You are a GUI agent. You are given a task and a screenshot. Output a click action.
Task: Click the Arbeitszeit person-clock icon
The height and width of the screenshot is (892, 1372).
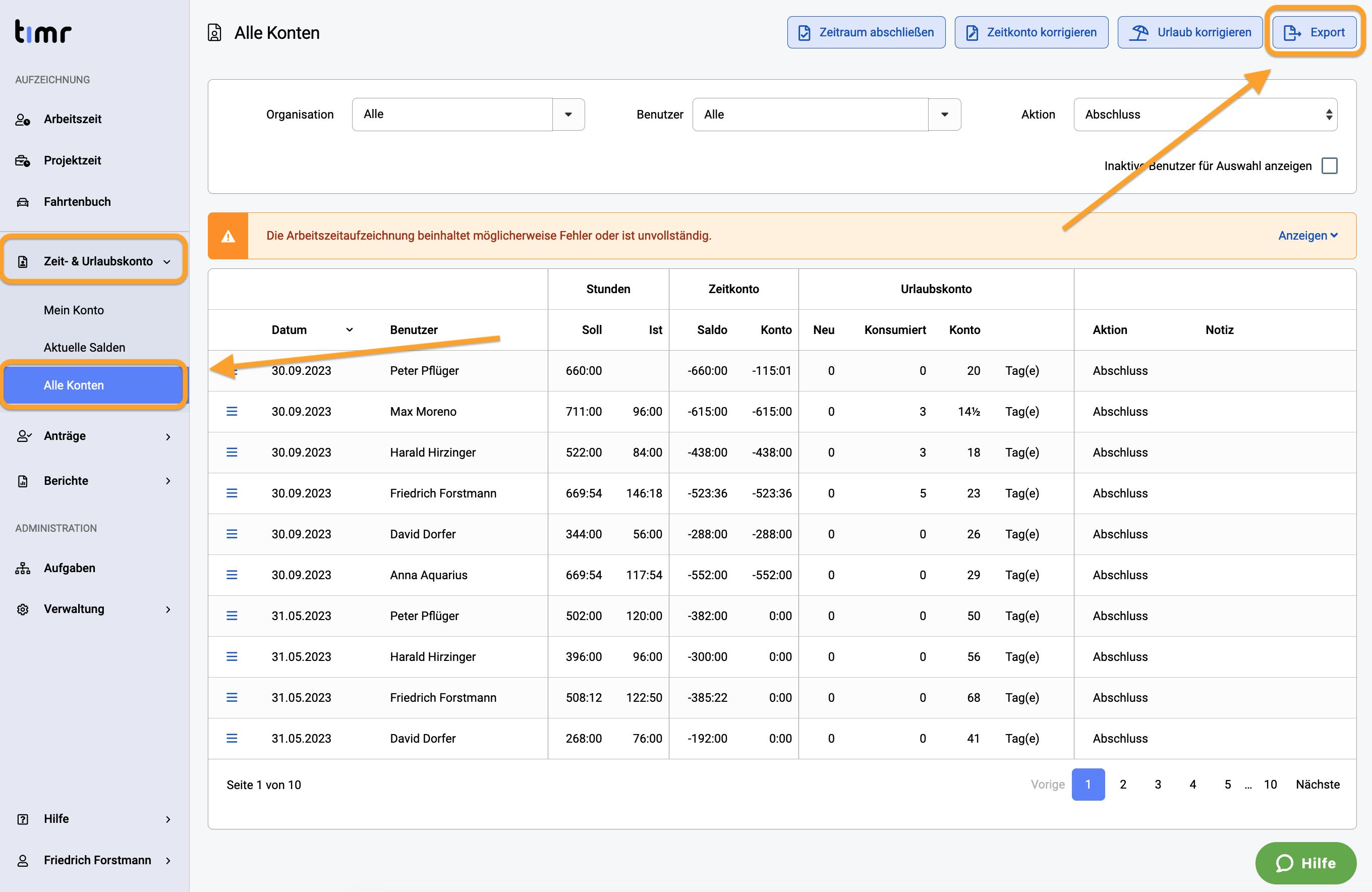(23, 120)
